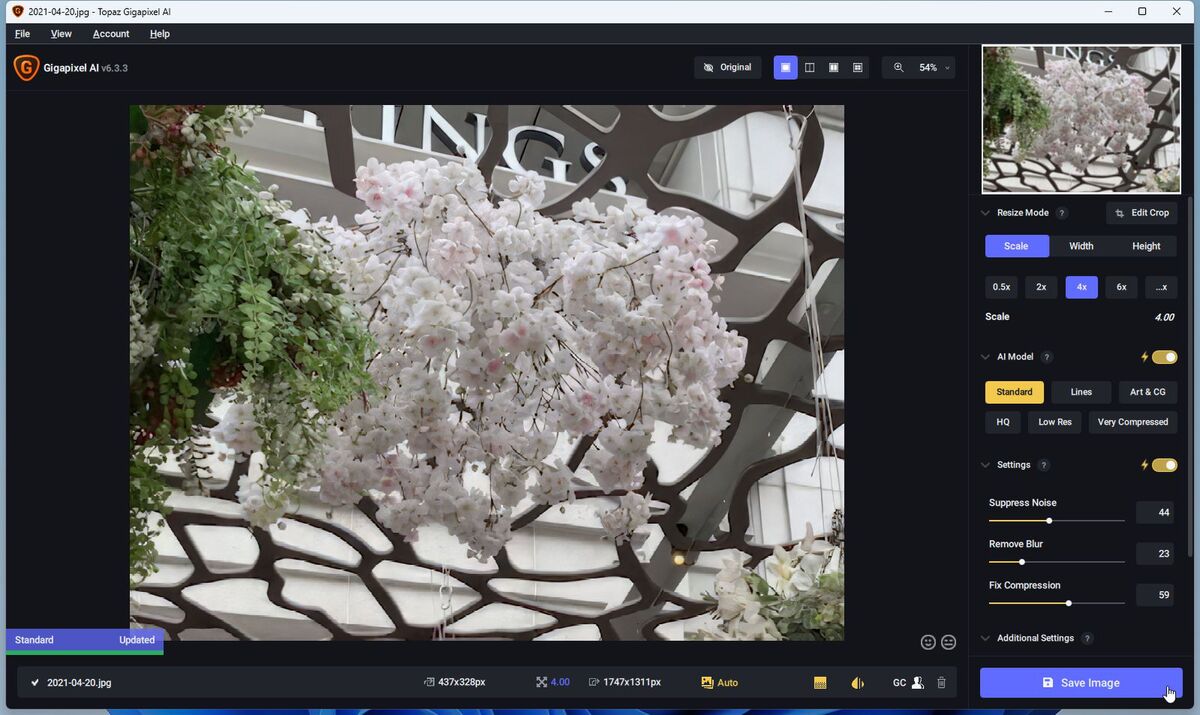The height and width of the screenshot is (715, 1200).
Task: Switch resize mode to Width tab
Action: coord(1081,246)
